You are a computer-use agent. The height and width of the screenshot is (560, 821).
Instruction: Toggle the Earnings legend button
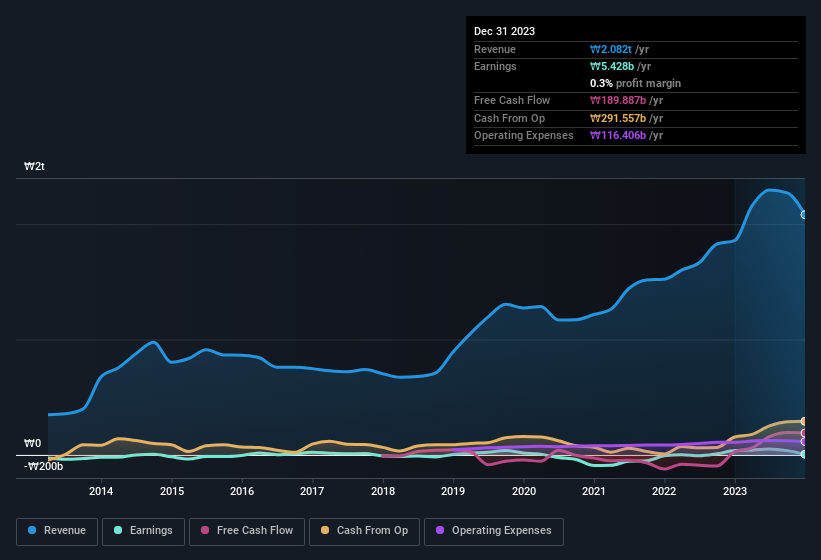(x=143, y=531)
